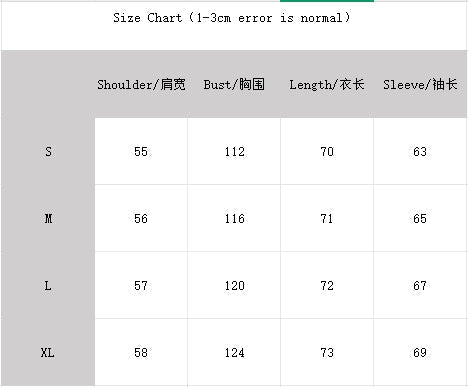Click the size S row label

pos(48,152)
